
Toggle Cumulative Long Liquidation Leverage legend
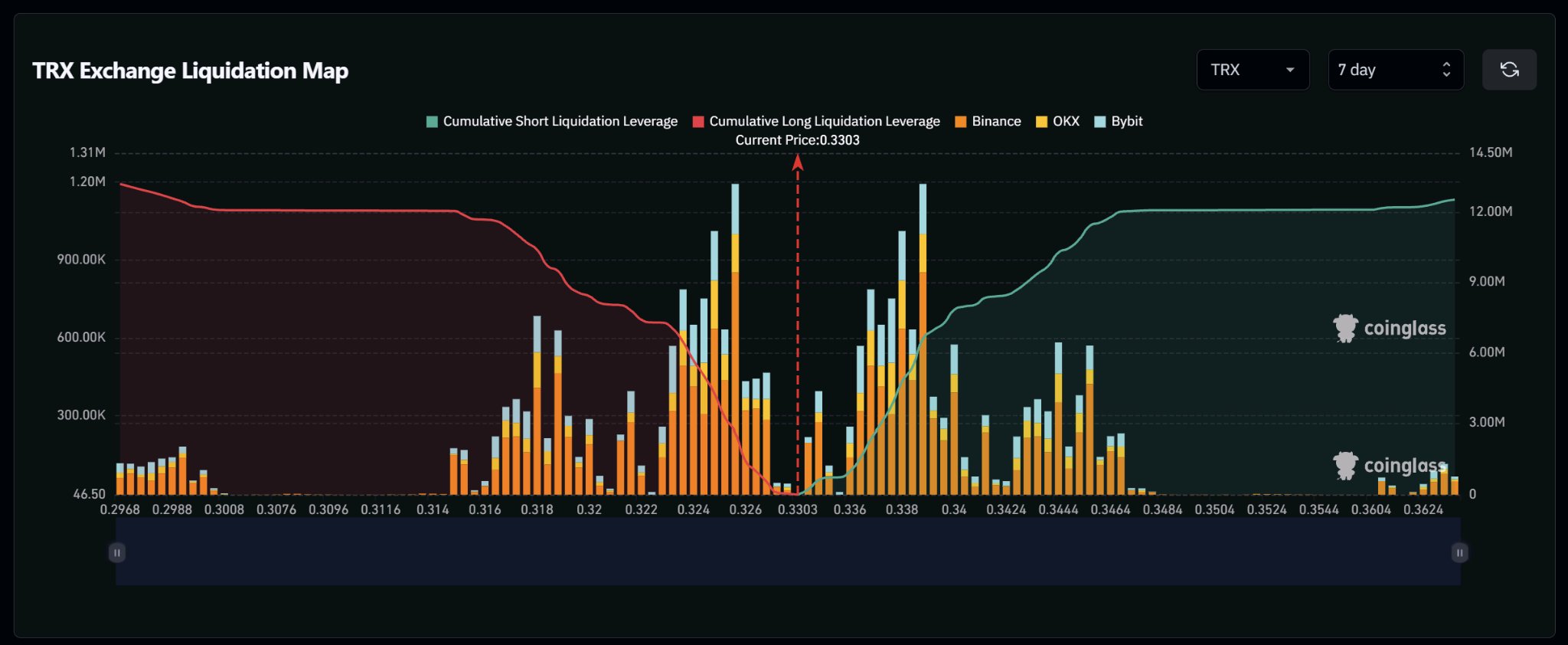[816, 121]
